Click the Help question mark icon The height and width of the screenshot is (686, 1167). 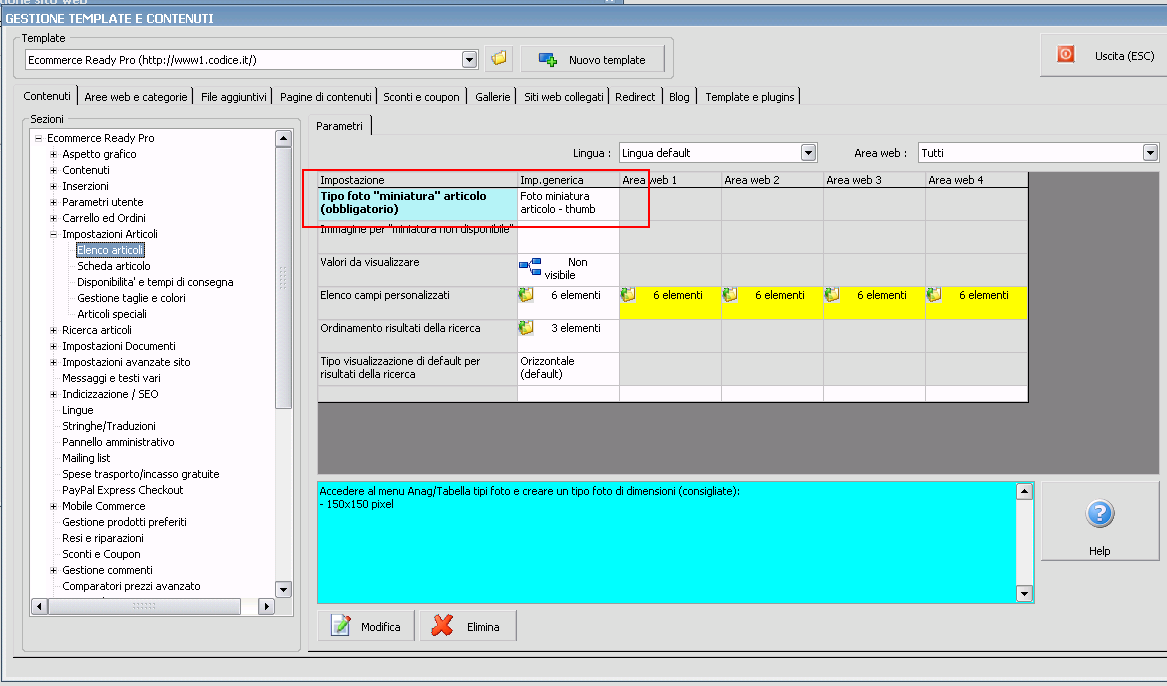coord(1099,513)
